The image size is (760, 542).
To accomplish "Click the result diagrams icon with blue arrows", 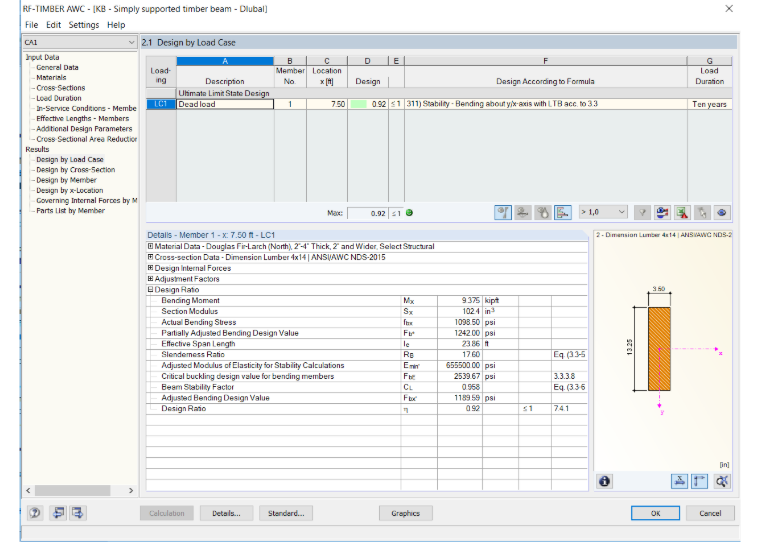I will pyautogui.click(x=662, y=212).
